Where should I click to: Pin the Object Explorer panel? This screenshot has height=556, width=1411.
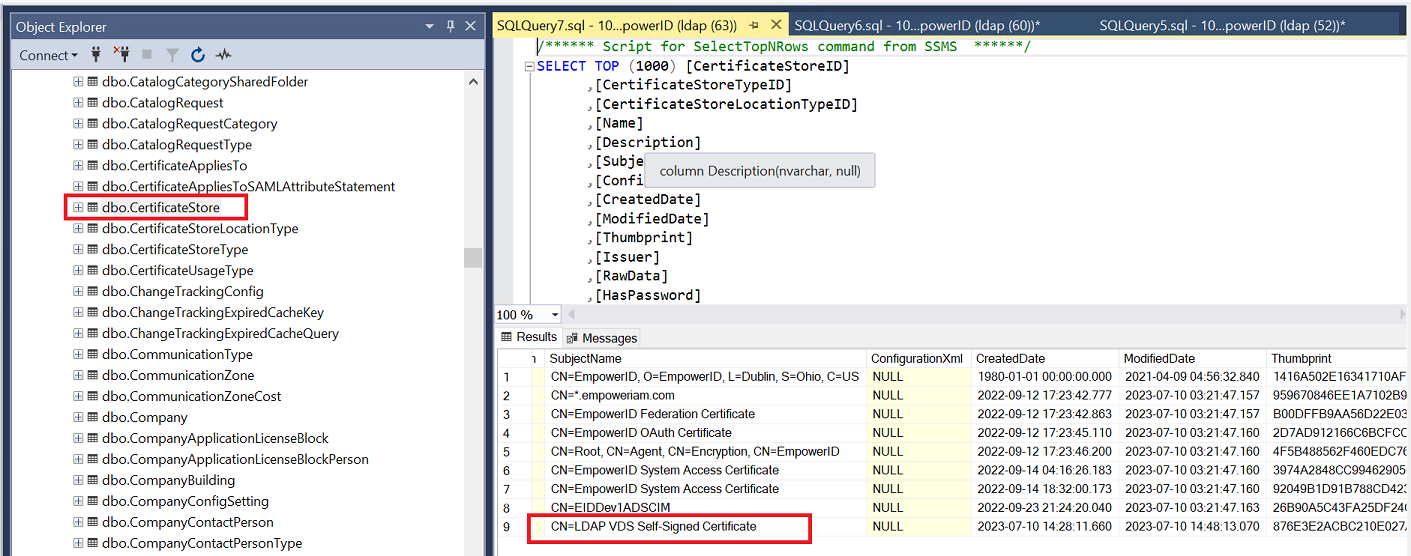[x=450, y=26]
